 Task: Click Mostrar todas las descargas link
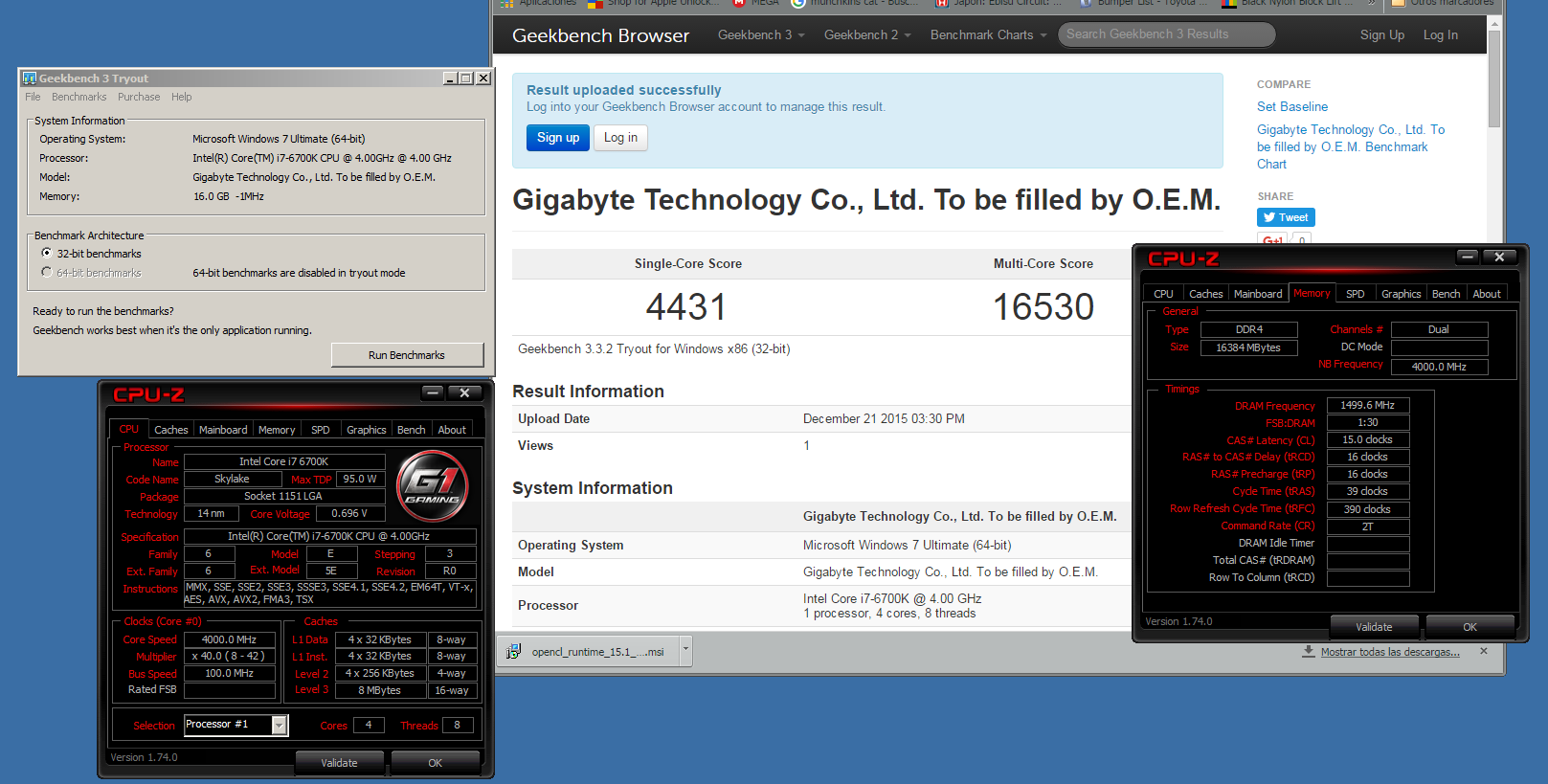pos(1390,652)
